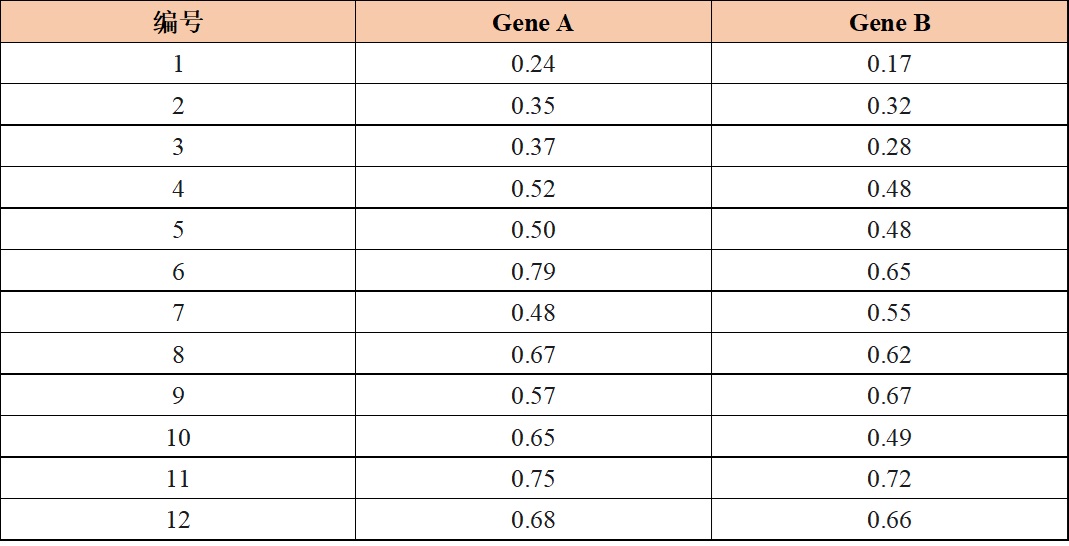Click the 编号 column header cell
Image resolution: width=1069 pixels, height=546 pixels.
[x=178, y=23]
